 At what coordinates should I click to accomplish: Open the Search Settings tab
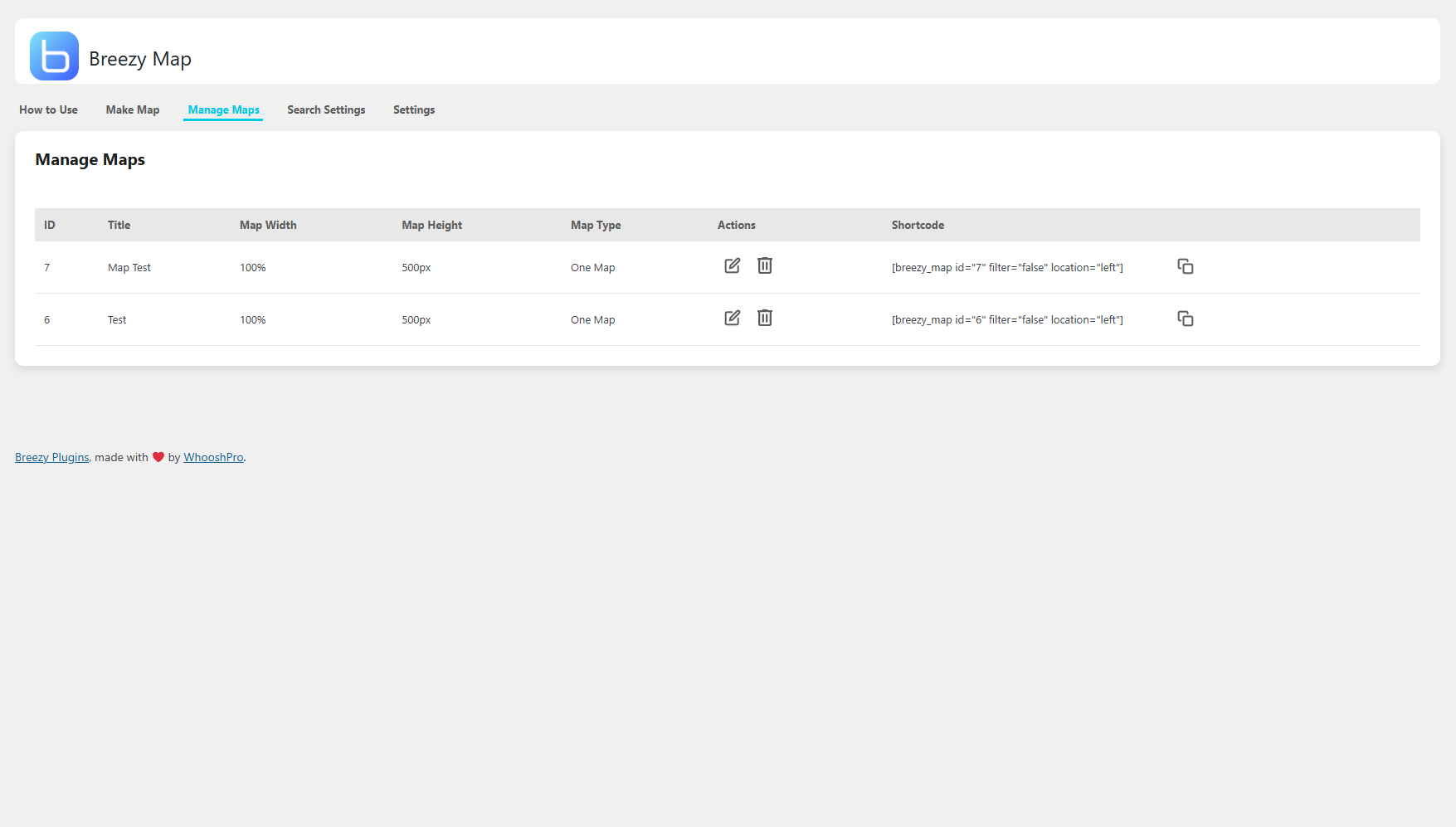click(326, 109)
